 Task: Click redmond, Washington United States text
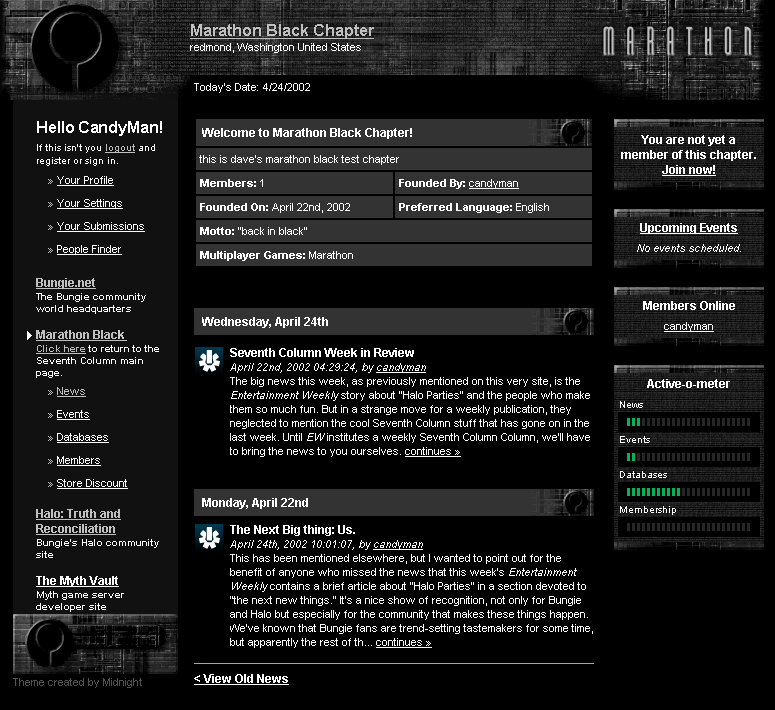[275, 47]
